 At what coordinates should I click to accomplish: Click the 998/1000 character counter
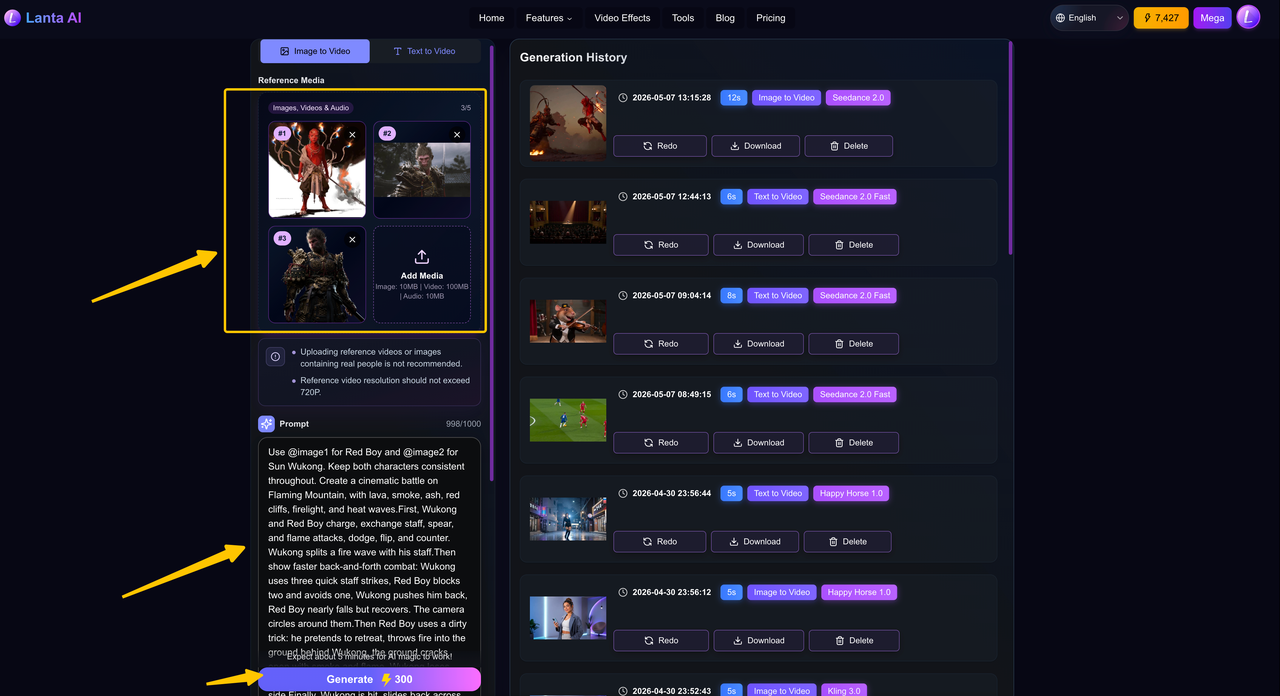coord(463,424)
